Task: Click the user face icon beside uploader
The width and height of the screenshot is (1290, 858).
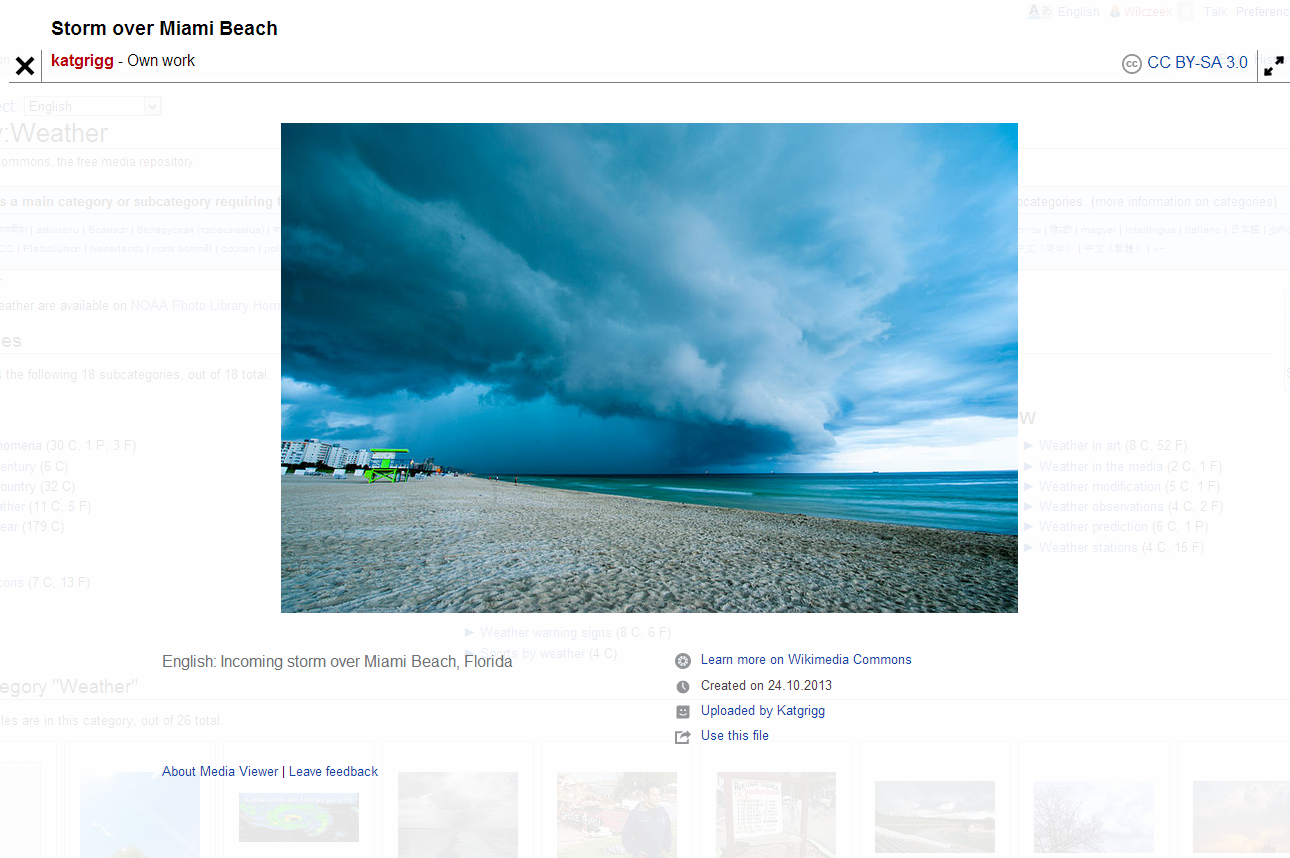Action: click(683, 712)
